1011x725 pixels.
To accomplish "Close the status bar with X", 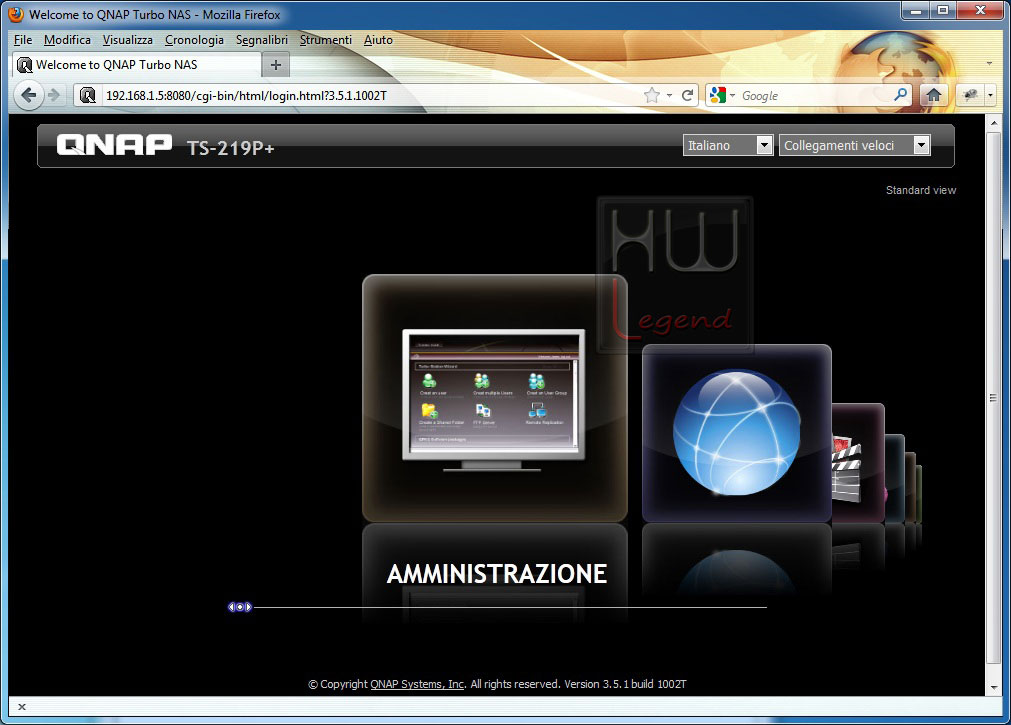I will [x=22, y=707].
